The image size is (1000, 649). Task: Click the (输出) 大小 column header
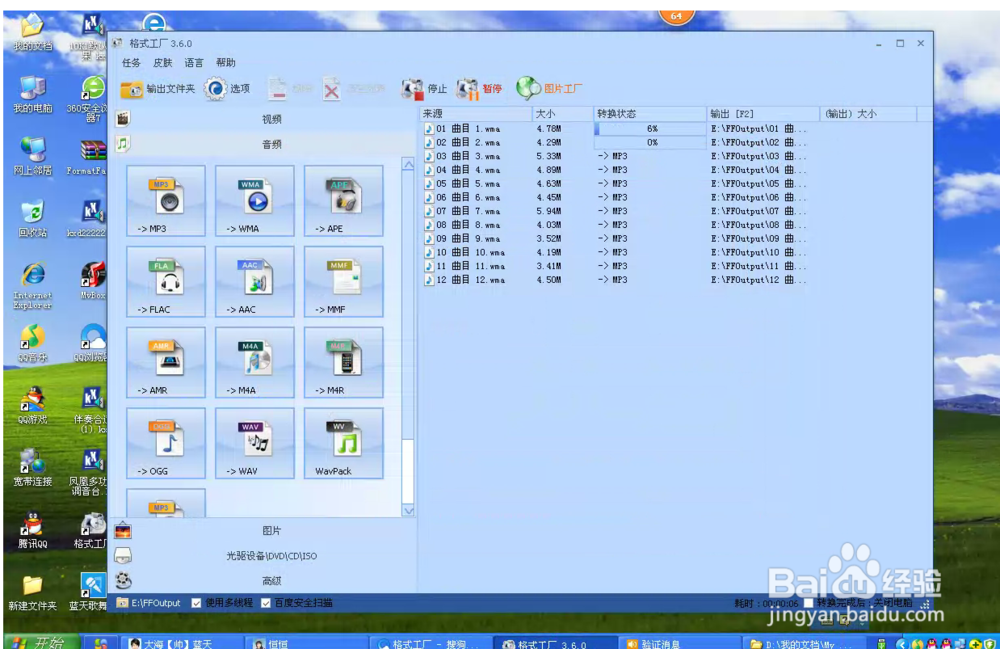pyautogui.click(x=868, y=113)
